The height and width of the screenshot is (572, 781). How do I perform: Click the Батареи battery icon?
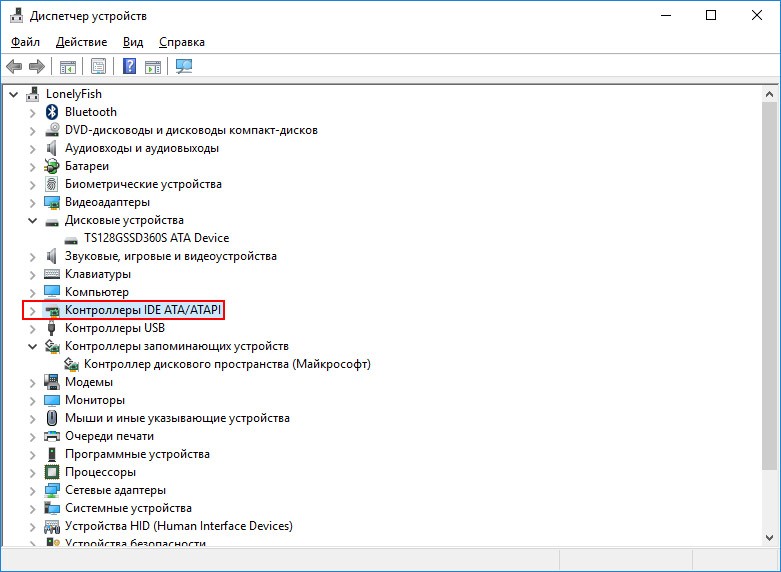click(x=52, y=166)
